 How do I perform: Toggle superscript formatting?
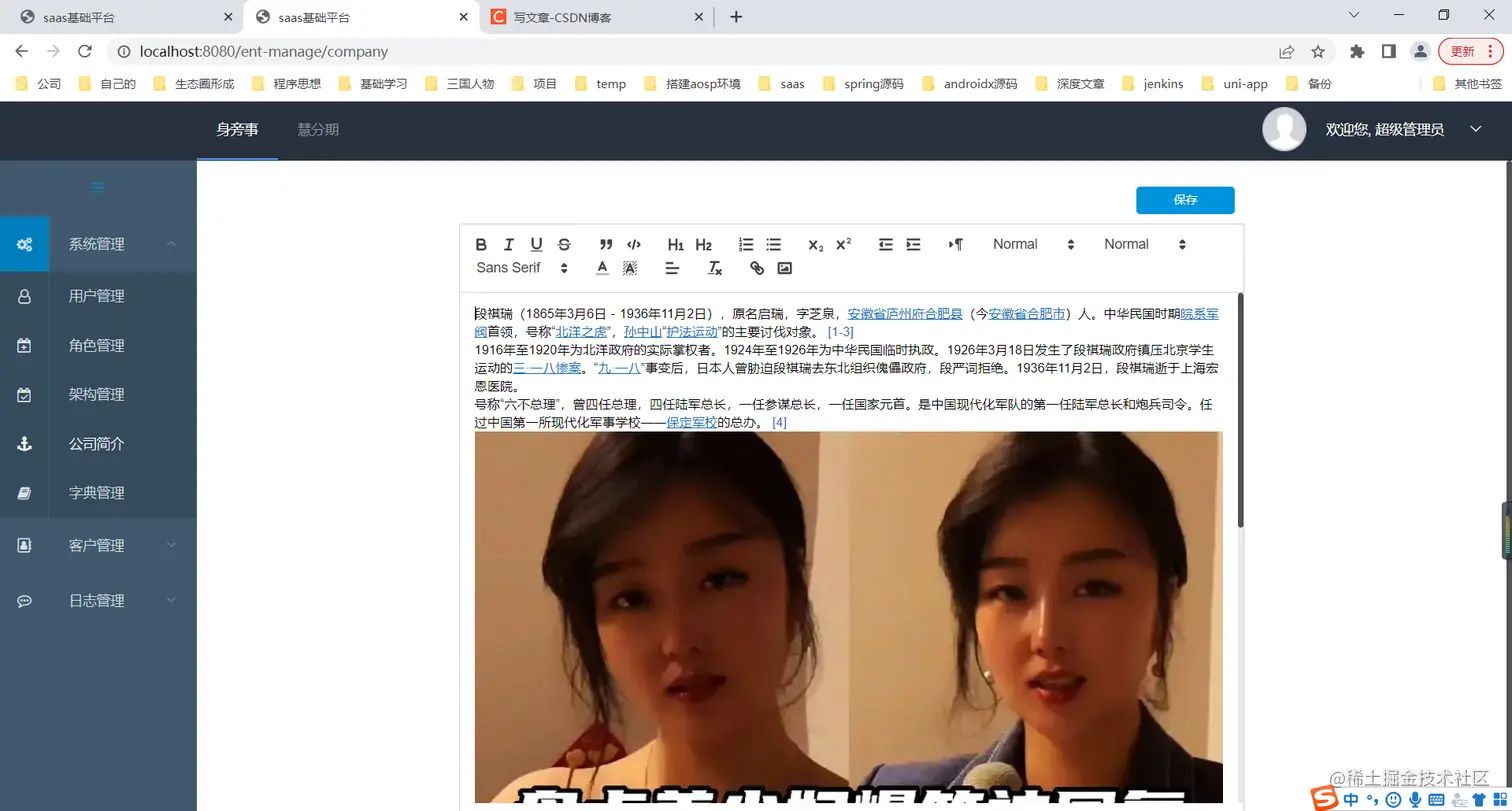(844, 245)
